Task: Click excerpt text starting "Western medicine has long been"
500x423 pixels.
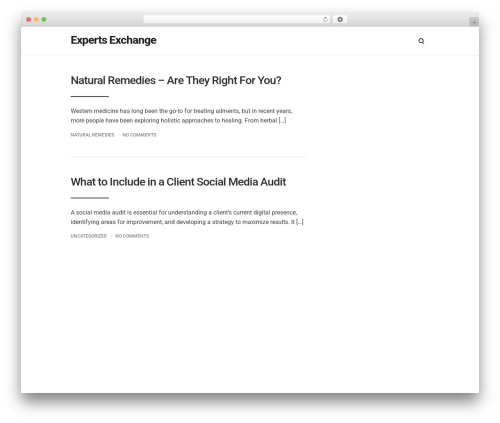Action: tap(181, 116)
